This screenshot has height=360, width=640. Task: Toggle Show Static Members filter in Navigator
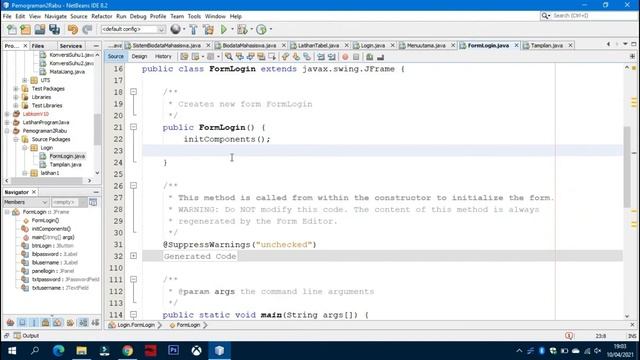tap(34, 322)
